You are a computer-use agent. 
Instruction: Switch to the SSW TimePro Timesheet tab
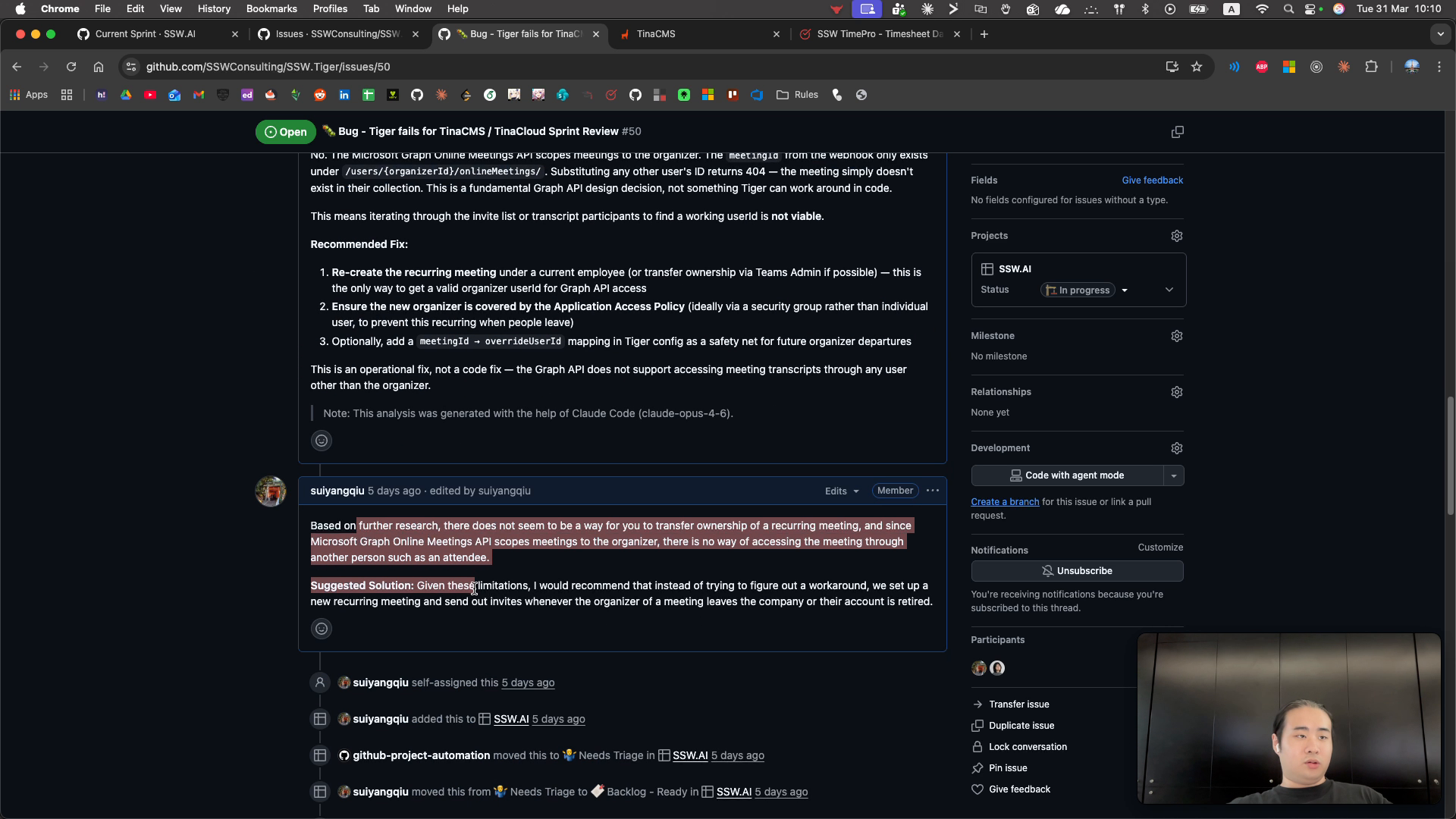click(x=880, y=34)
